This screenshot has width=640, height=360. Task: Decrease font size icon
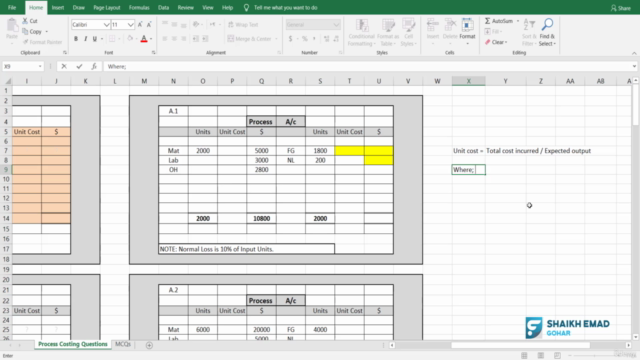click(x=149, y=24)
